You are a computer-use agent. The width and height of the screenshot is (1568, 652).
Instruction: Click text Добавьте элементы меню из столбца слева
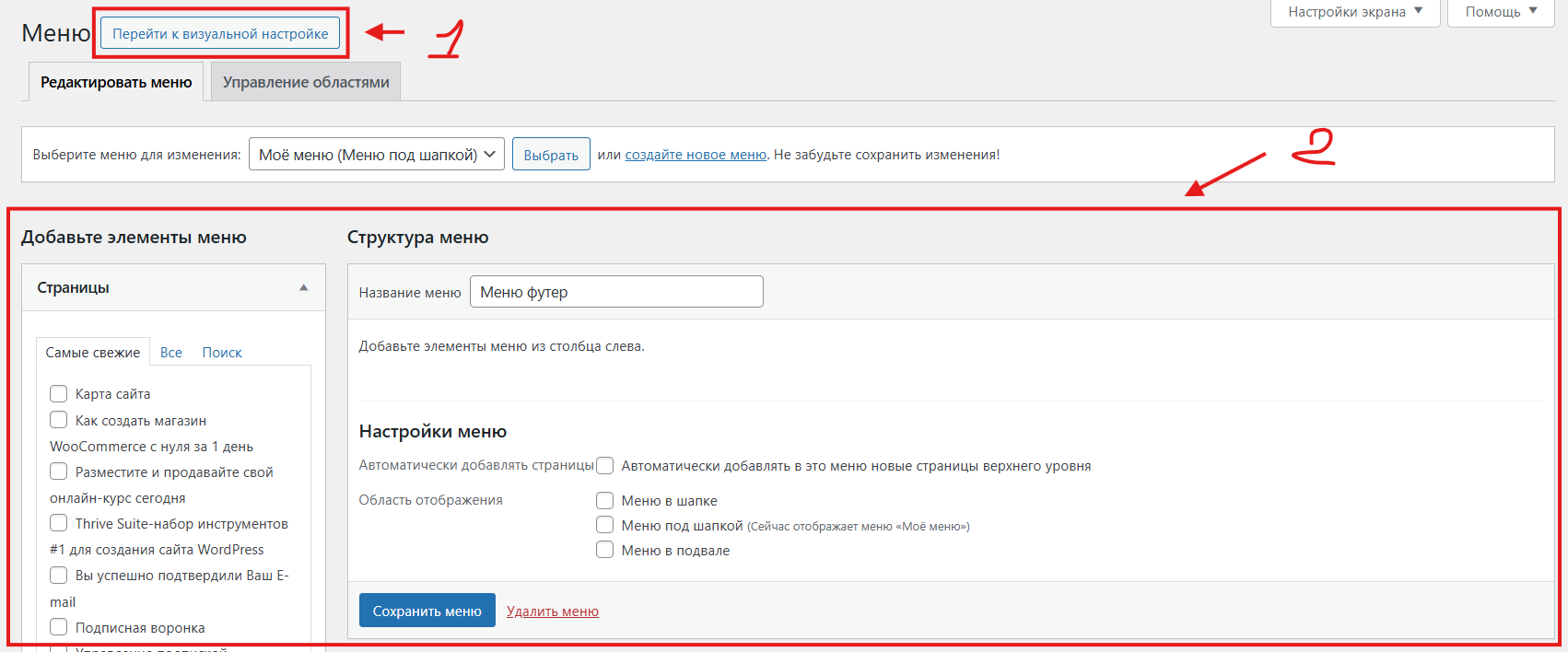(502, 347)
